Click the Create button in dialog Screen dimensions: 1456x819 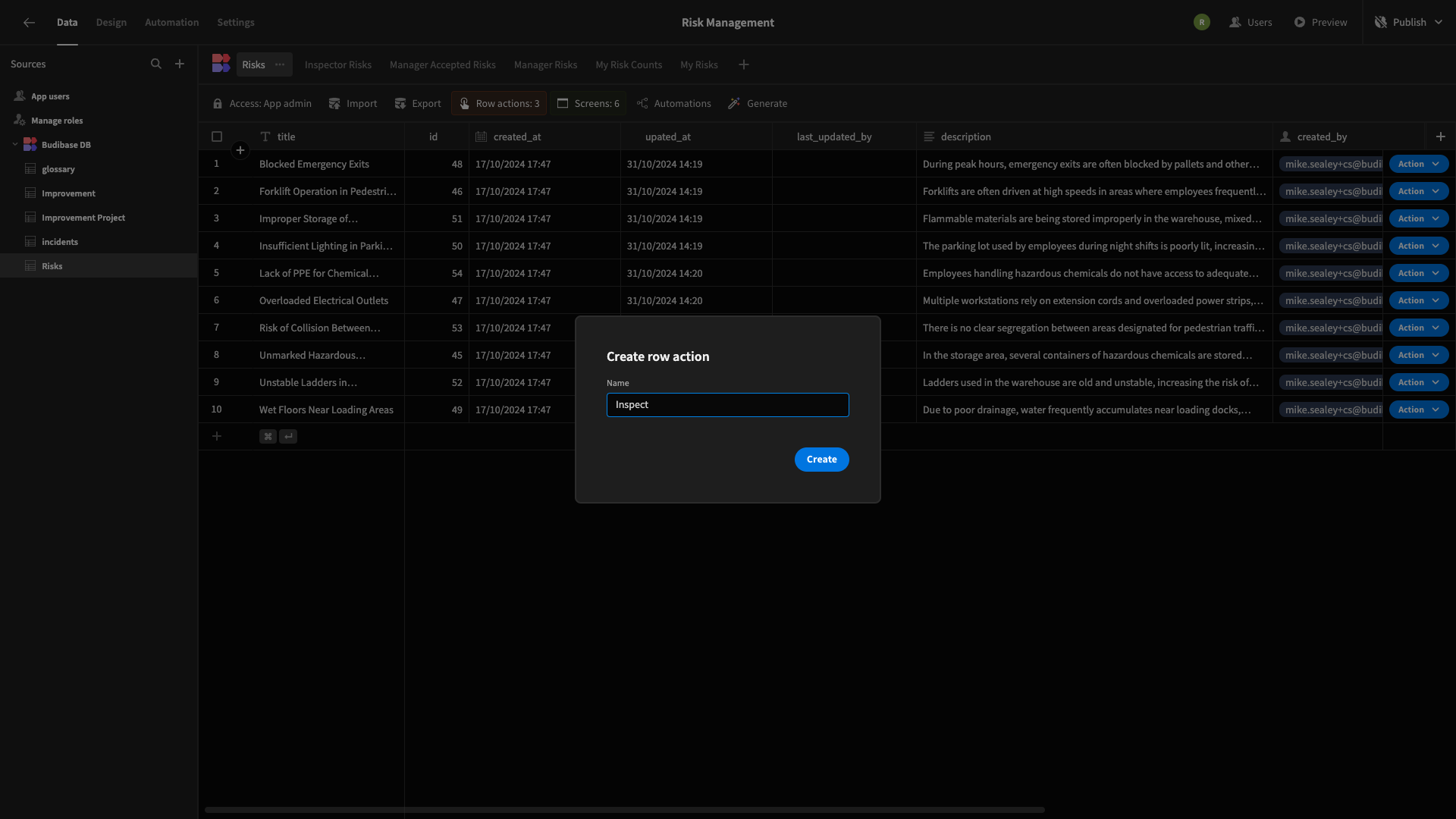point(822,460)
